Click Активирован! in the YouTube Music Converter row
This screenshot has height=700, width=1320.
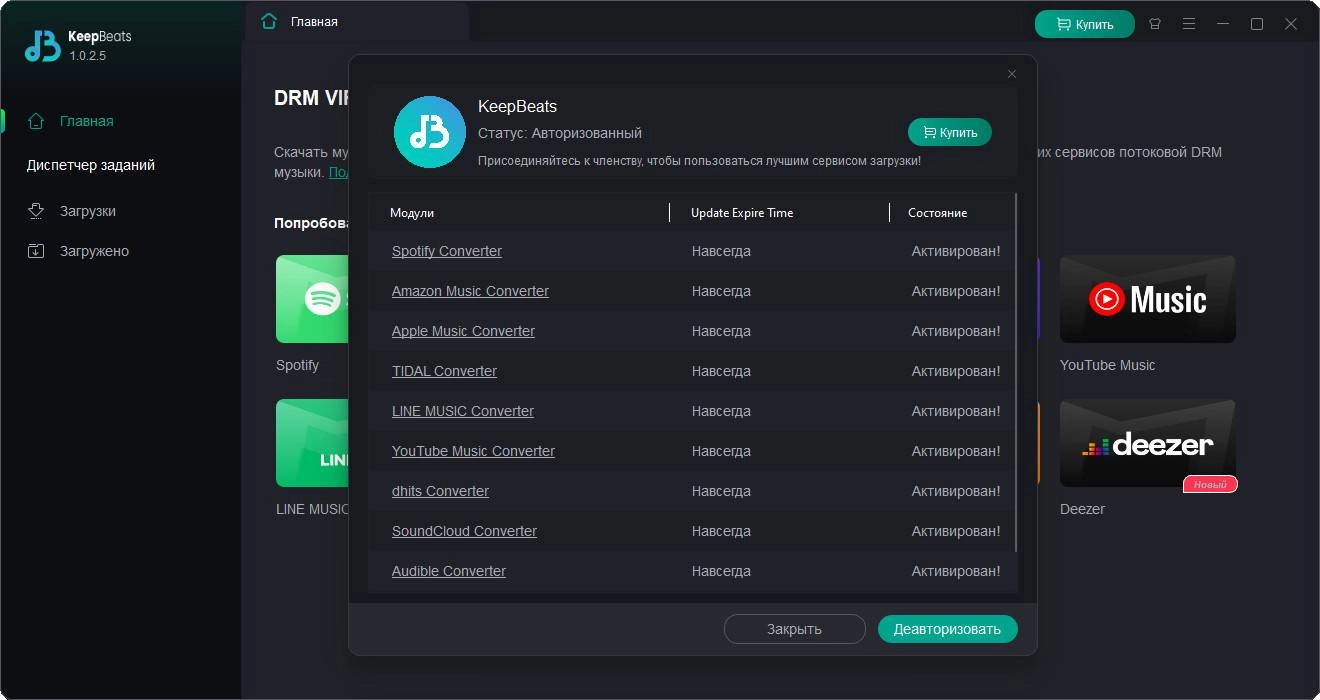pos(956,451)
